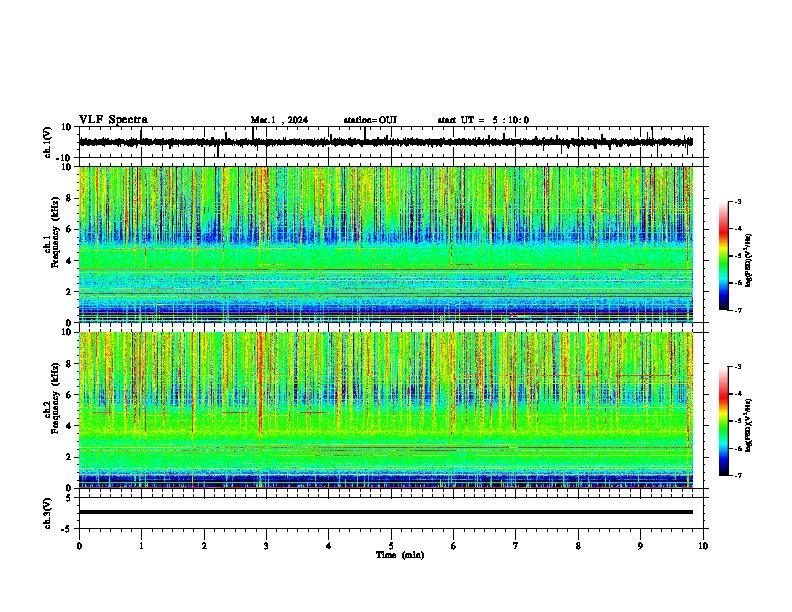Image resolution: width=792 pixels, height=612 pixels.
Task: Click the "ch.3(V)" axis label
Action: [48, 513]
